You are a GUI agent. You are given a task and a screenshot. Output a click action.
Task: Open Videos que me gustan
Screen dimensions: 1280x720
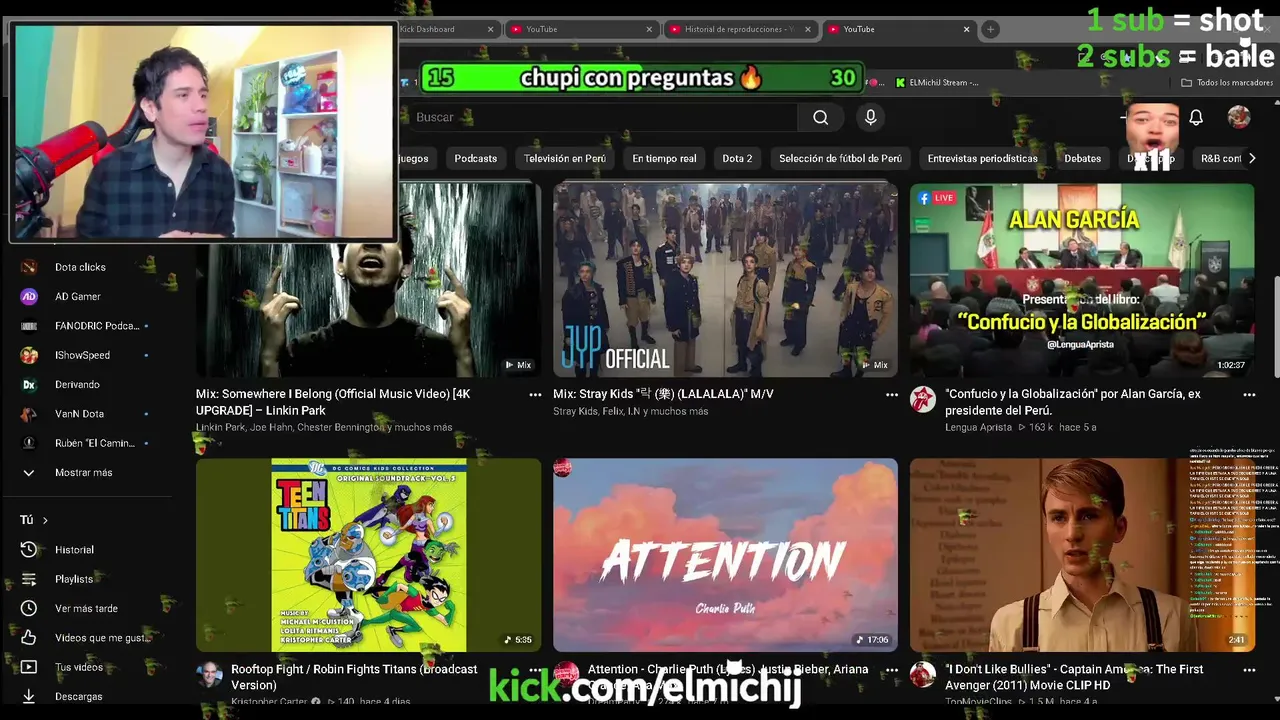(x=102, y=638)
